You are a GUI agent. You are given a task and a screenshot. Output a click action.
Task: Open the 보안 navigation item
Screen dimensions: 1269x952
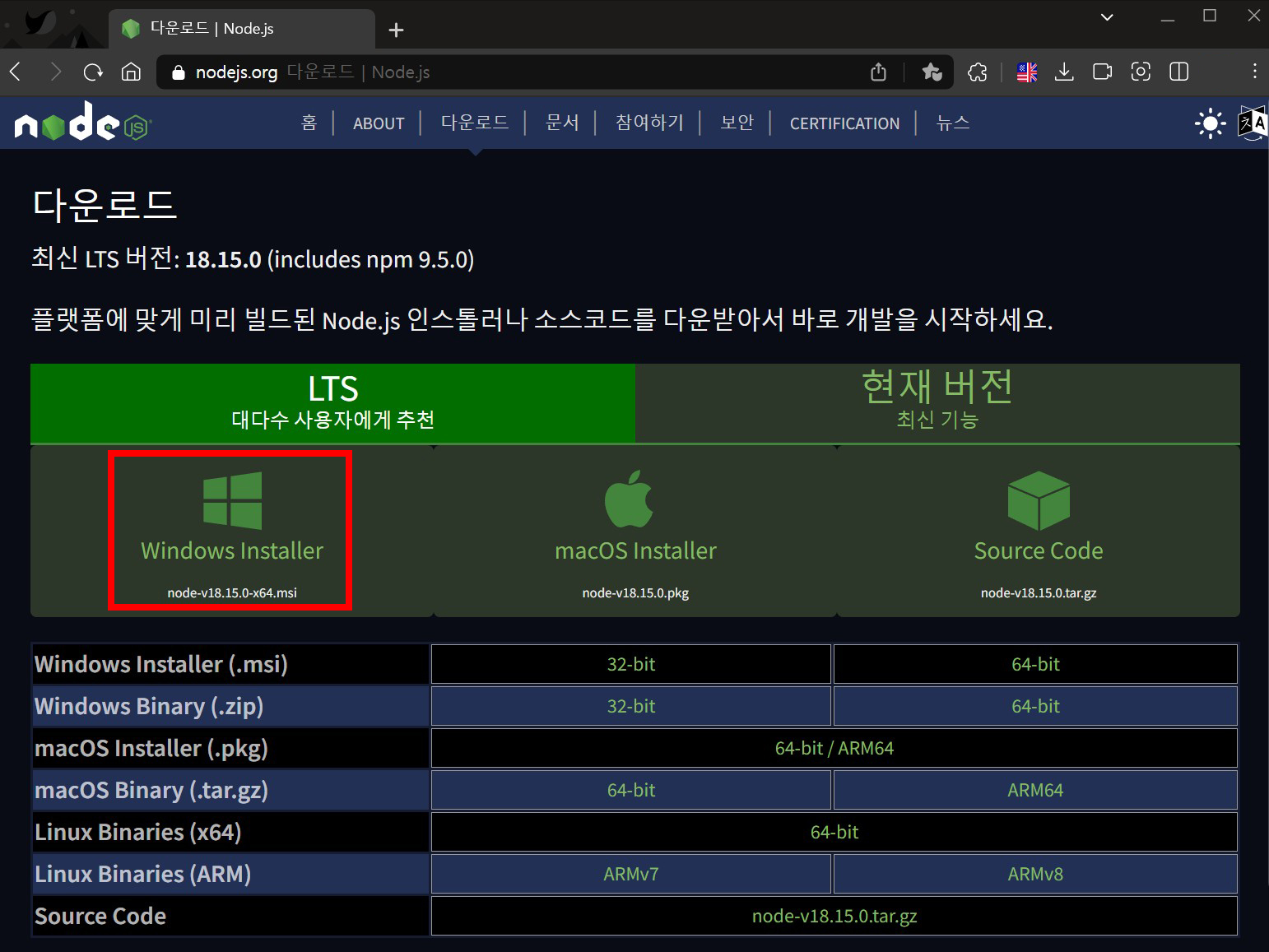[737, 123]
